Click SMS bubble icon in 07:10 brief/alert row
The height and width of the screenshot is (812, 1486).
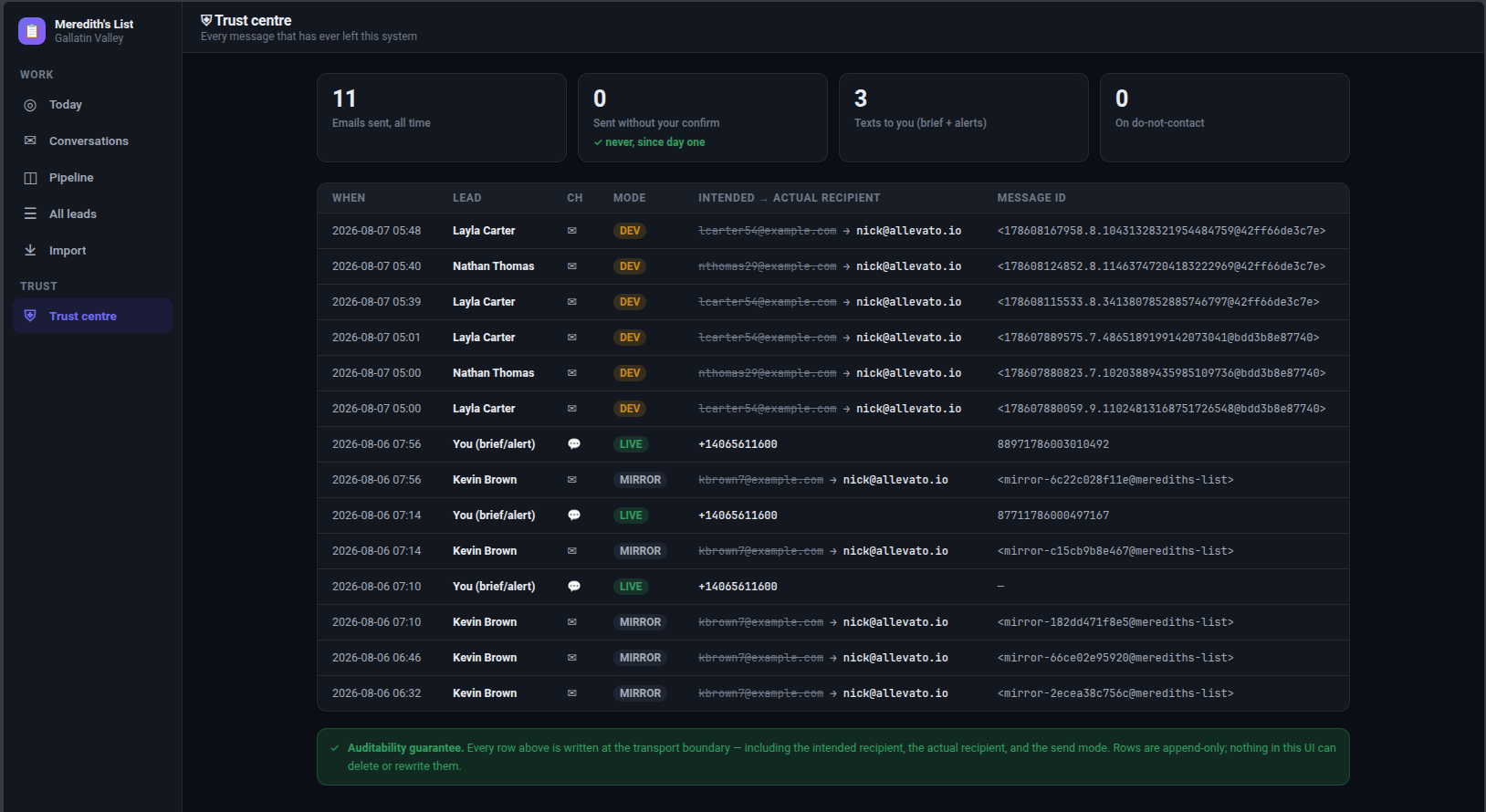click(574, 587)
